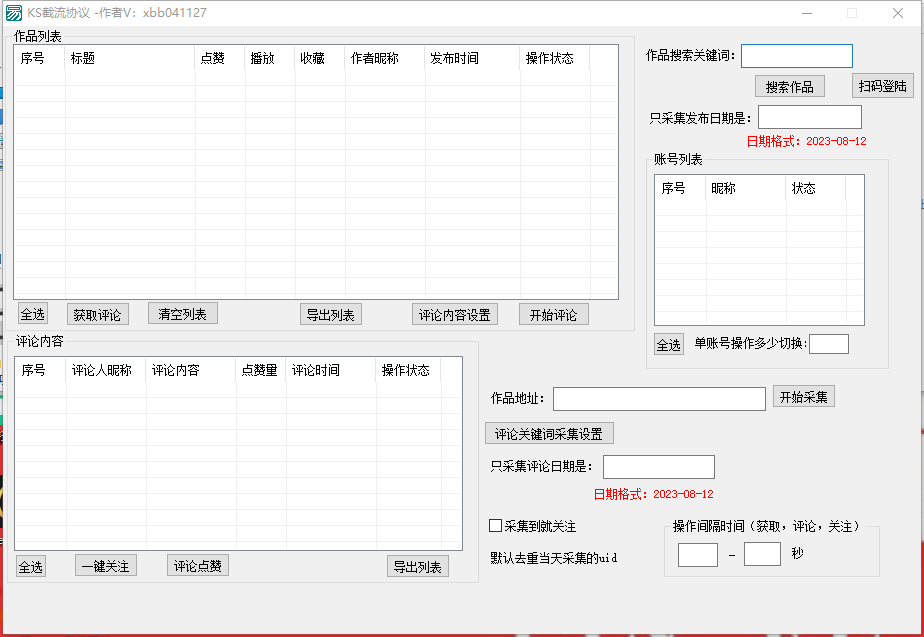Click 操作状态 column header in 评论内容 table
924x637 pixels.
point(408,370)
